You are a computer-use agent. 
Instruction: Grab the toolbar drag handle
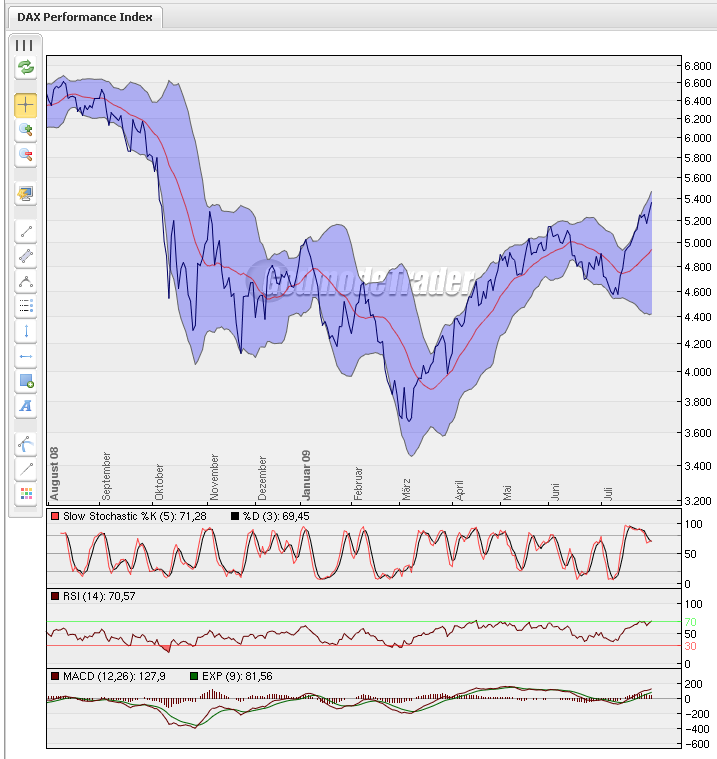tap(25, 45)
